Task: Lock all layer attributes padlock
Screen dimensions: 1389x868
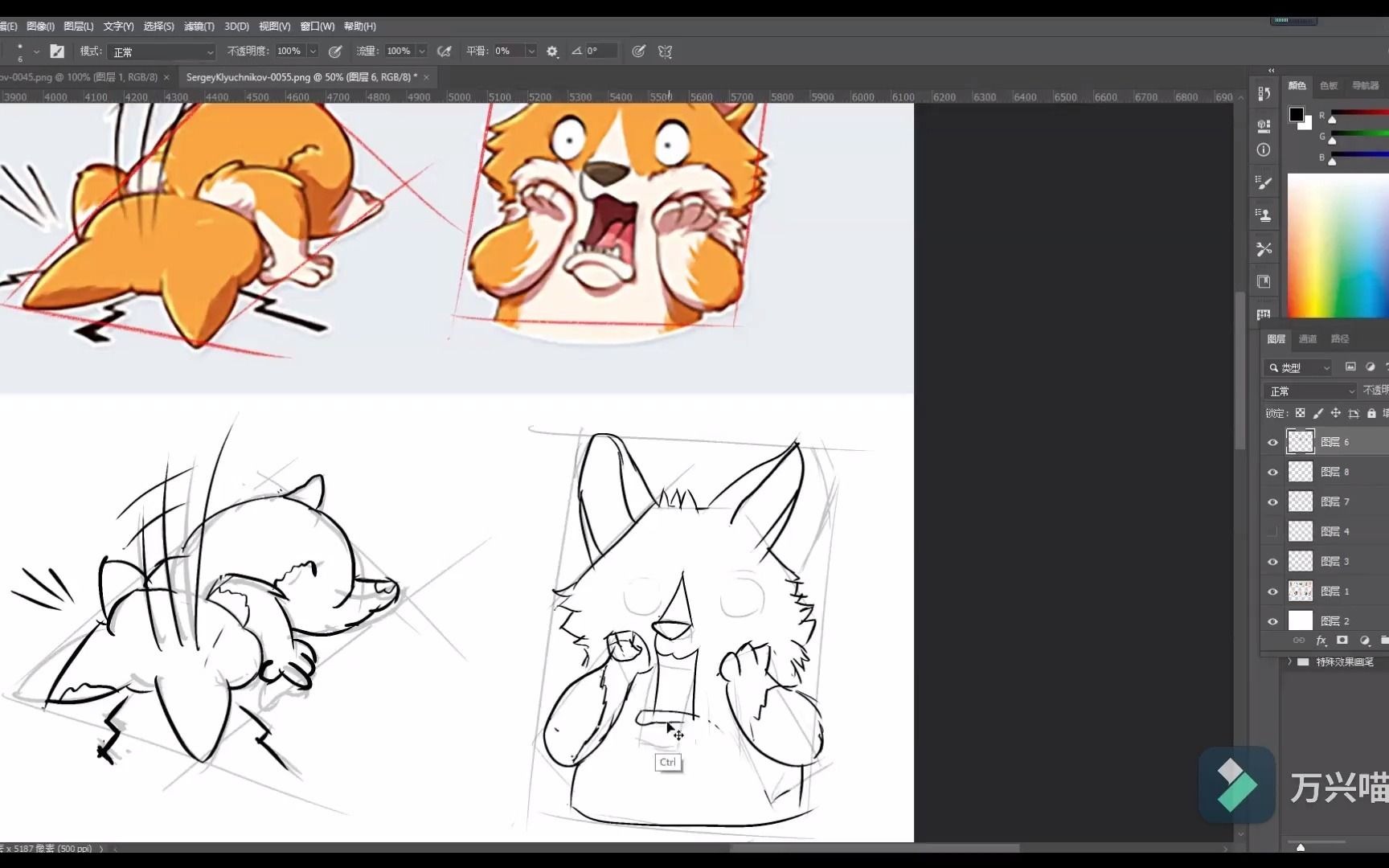Action: pos(1371,413)
